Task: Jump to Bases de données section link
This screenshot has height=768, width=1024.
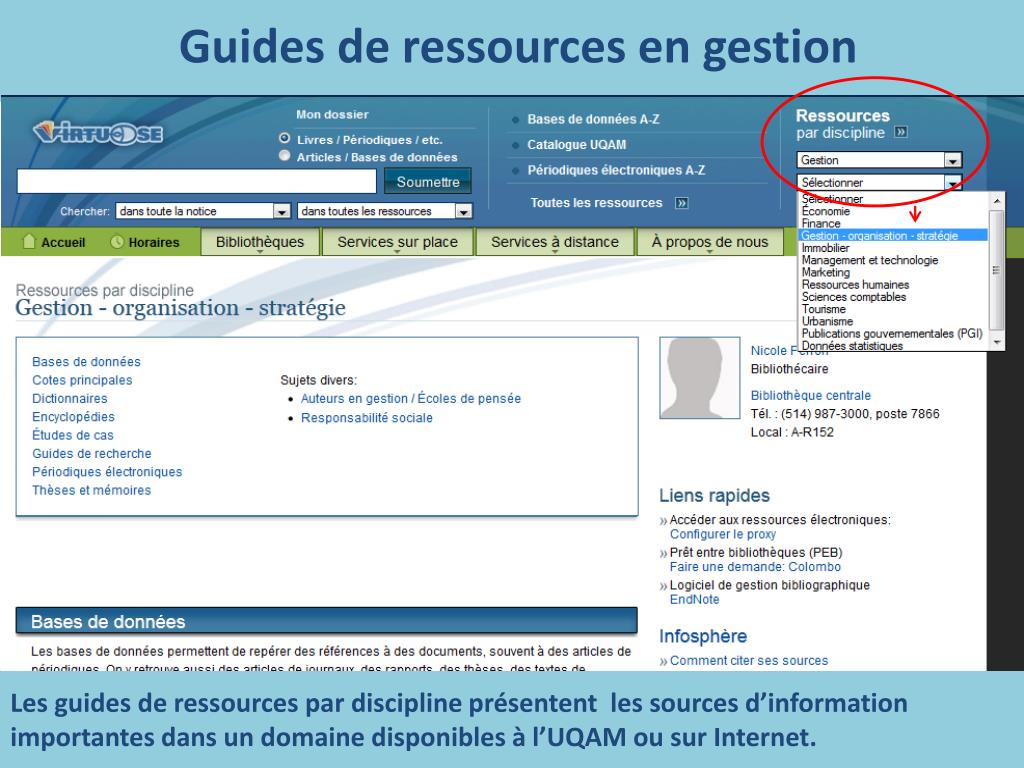Action: [x=86, y=362]
